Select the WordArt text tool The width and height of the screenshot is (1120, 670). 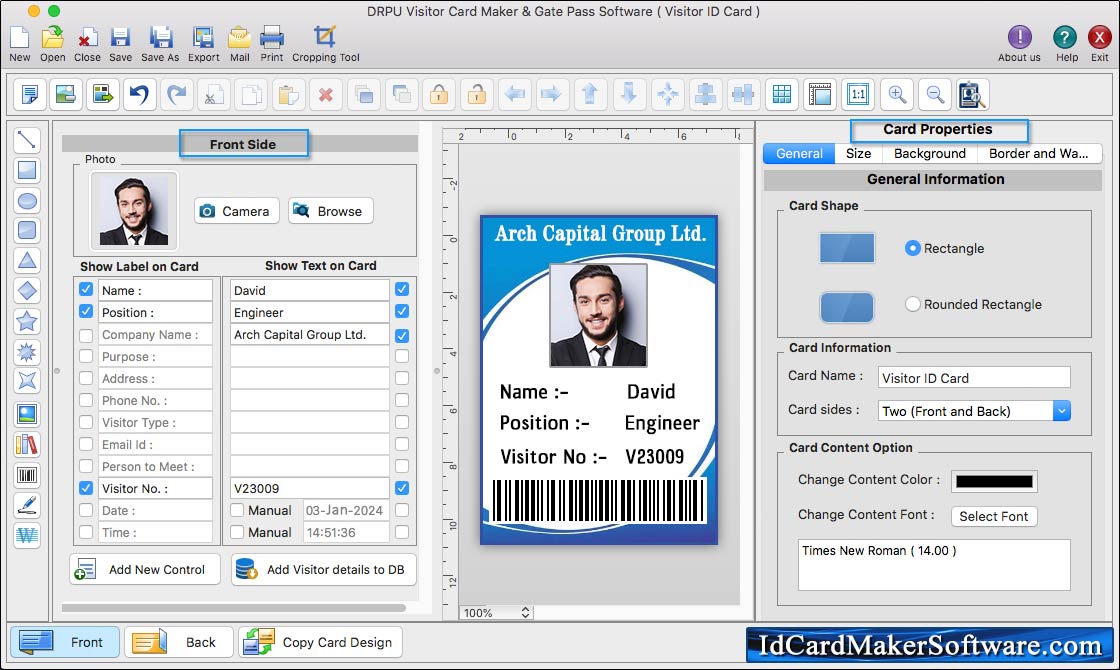pos(27,535)
